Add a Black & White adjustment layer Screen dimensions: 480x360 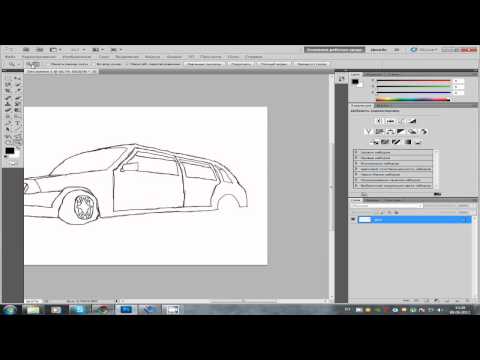[401, 132]
